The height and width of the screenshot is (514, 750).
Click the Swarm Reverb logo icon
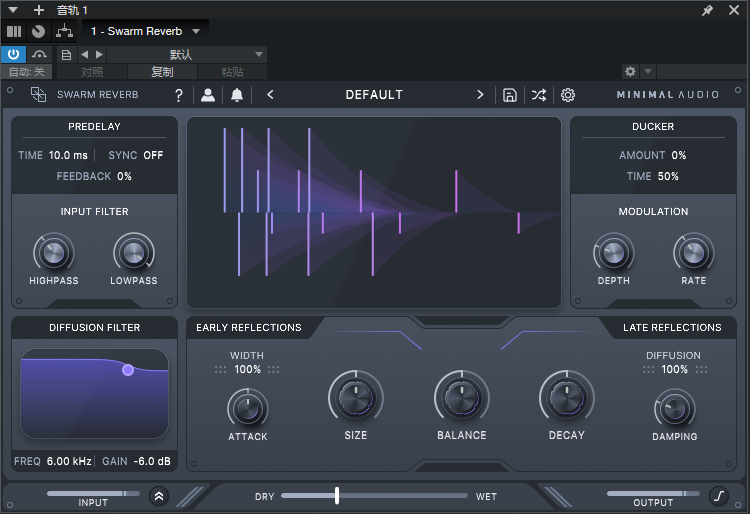pyautogui.click(x=38, y=94)
